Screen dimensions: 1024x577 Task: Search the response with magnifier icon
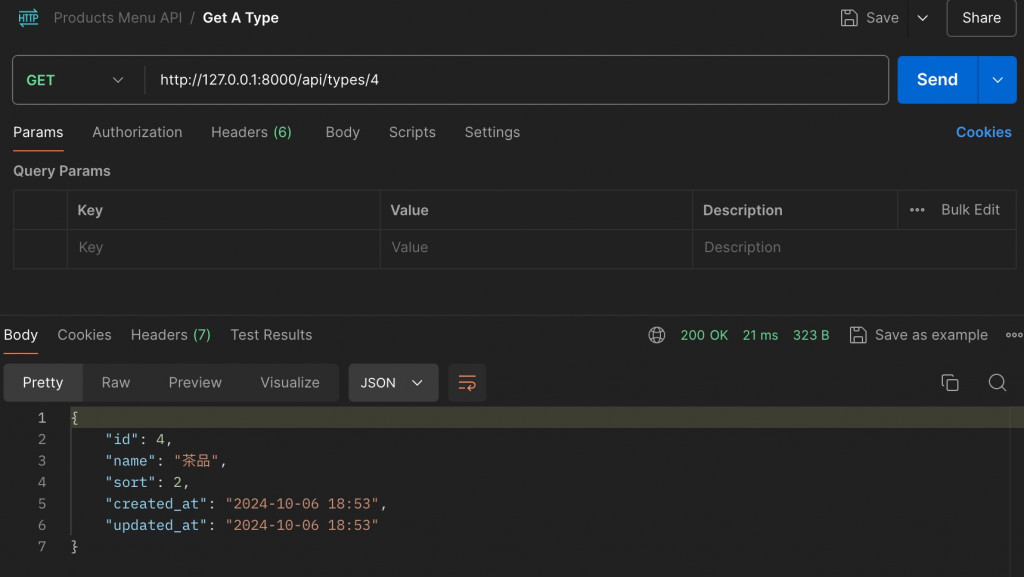pyautogui.click(x=997, y=383)
